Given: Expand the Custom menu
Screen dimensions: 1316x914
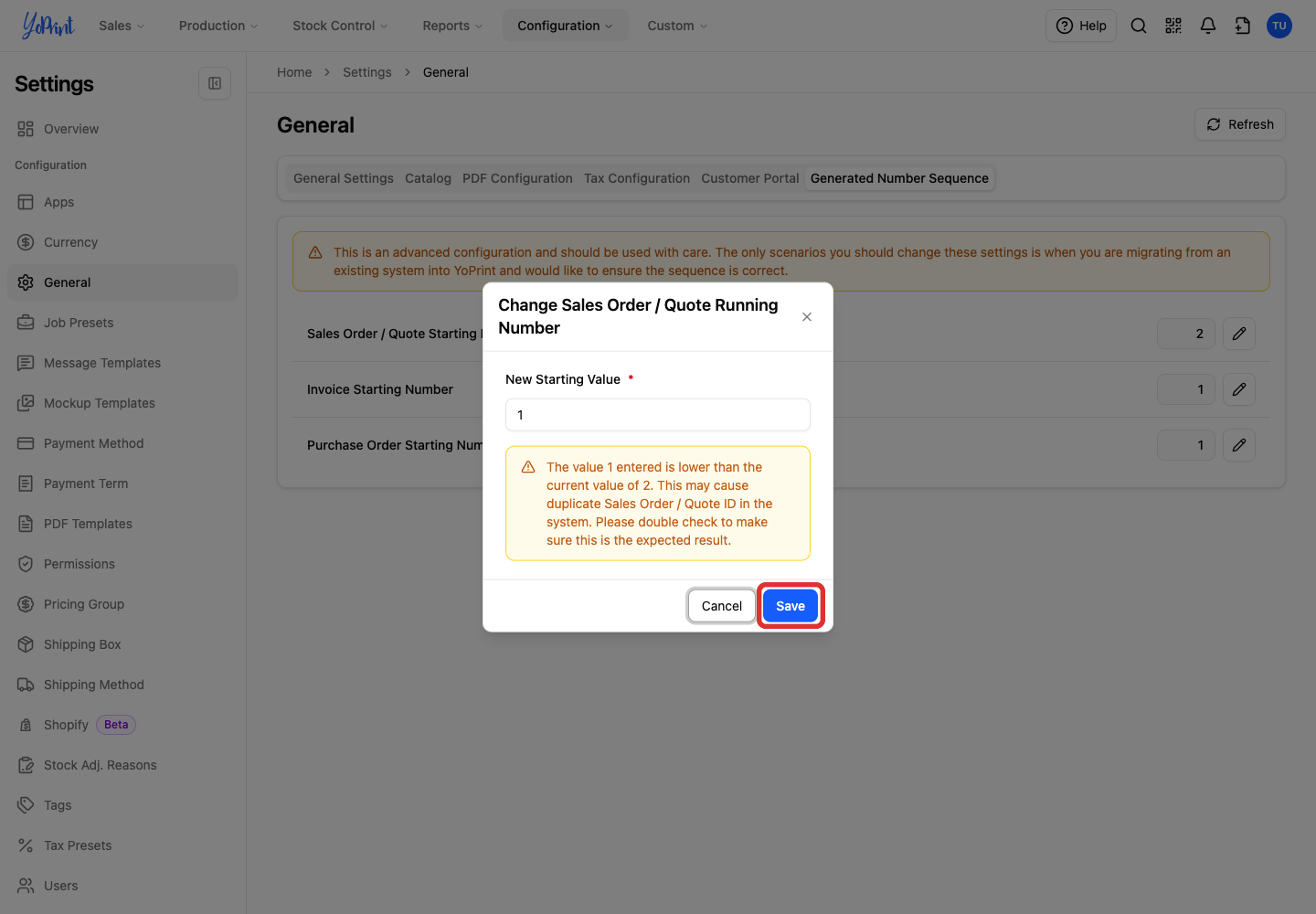Looking at the screenshot, I should coord(677,26).
